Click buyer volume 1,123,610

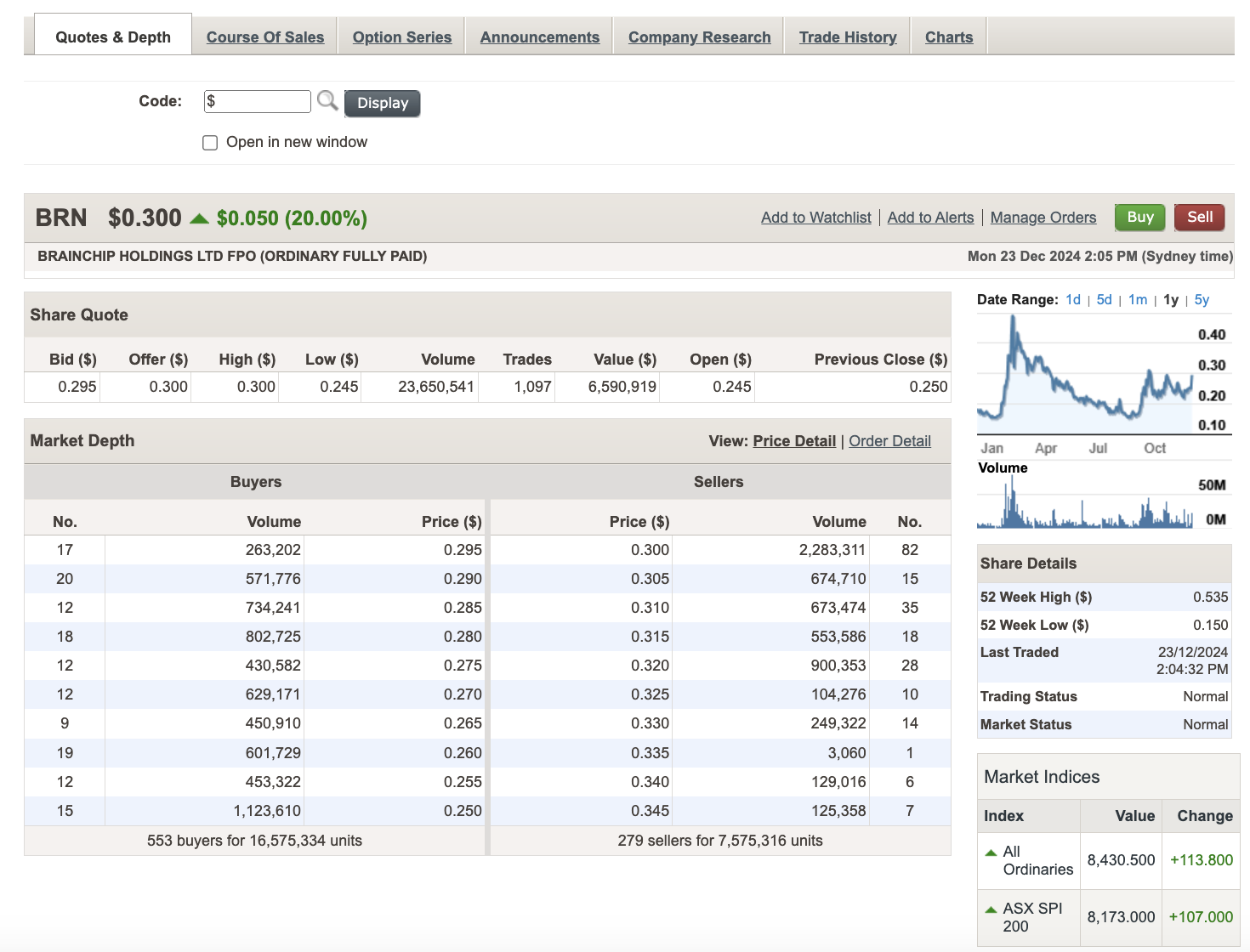267,811
